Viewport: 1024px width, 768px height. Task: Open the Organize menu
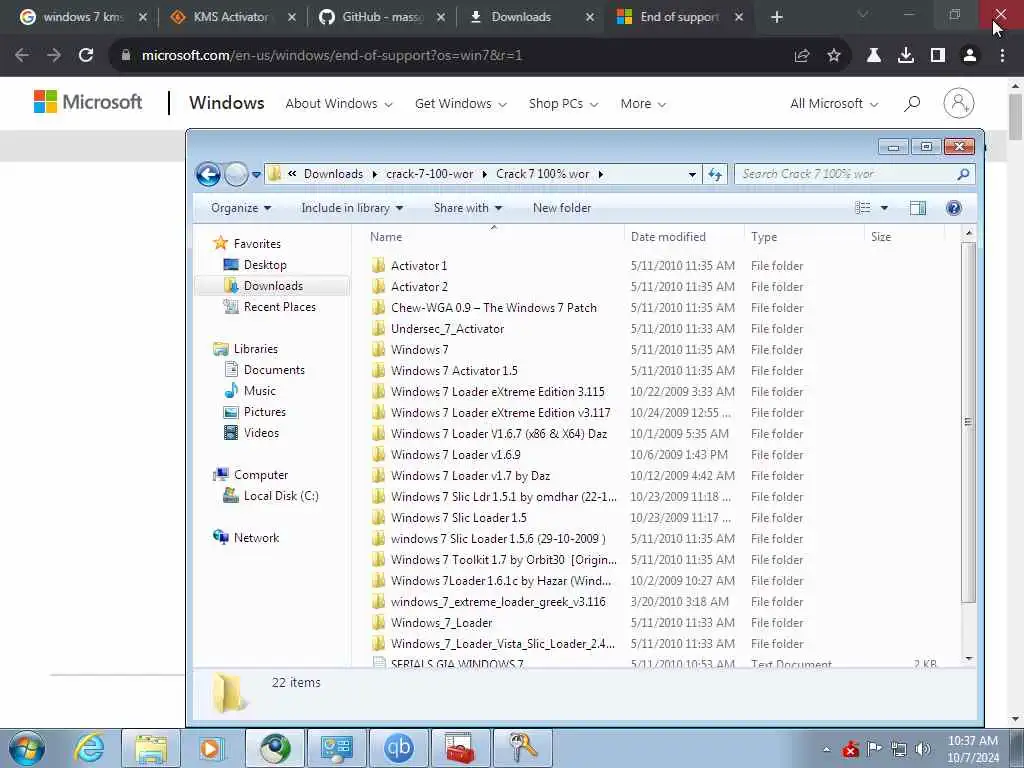(x=241, y=208)
